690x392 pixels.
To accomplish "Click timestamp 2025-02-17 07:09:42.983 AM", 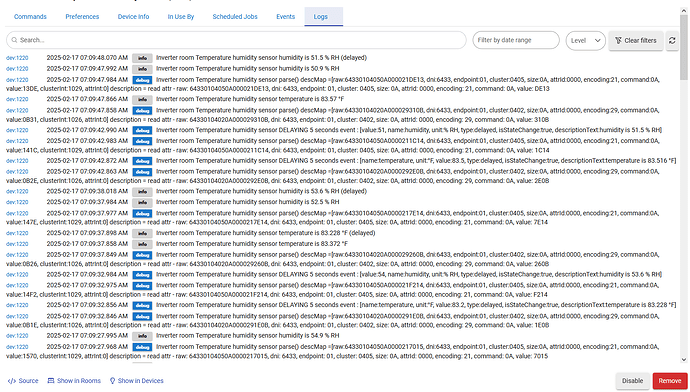I will click(87, 141).
